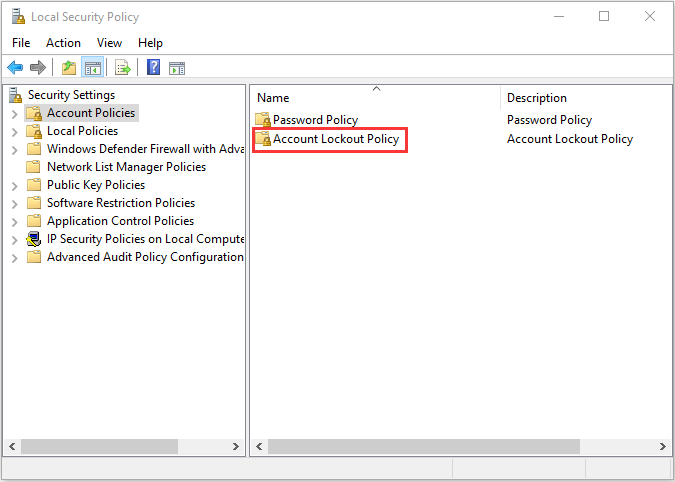This screenshot has height=482, width=675.
Task: Select Advanced Audit Policy Configuration label
Action: 145,257
